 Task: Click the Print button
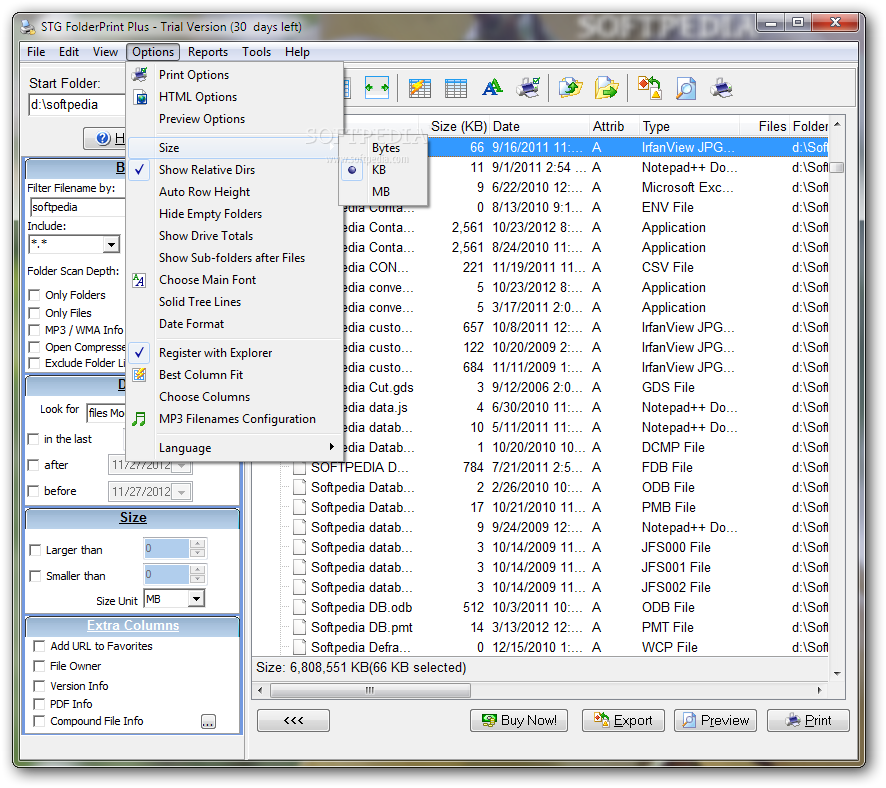coord(808,720)
